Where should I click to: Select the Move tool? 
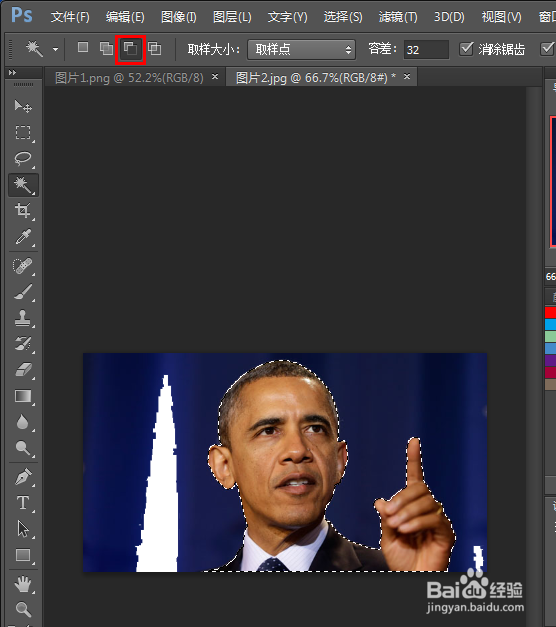23,106
